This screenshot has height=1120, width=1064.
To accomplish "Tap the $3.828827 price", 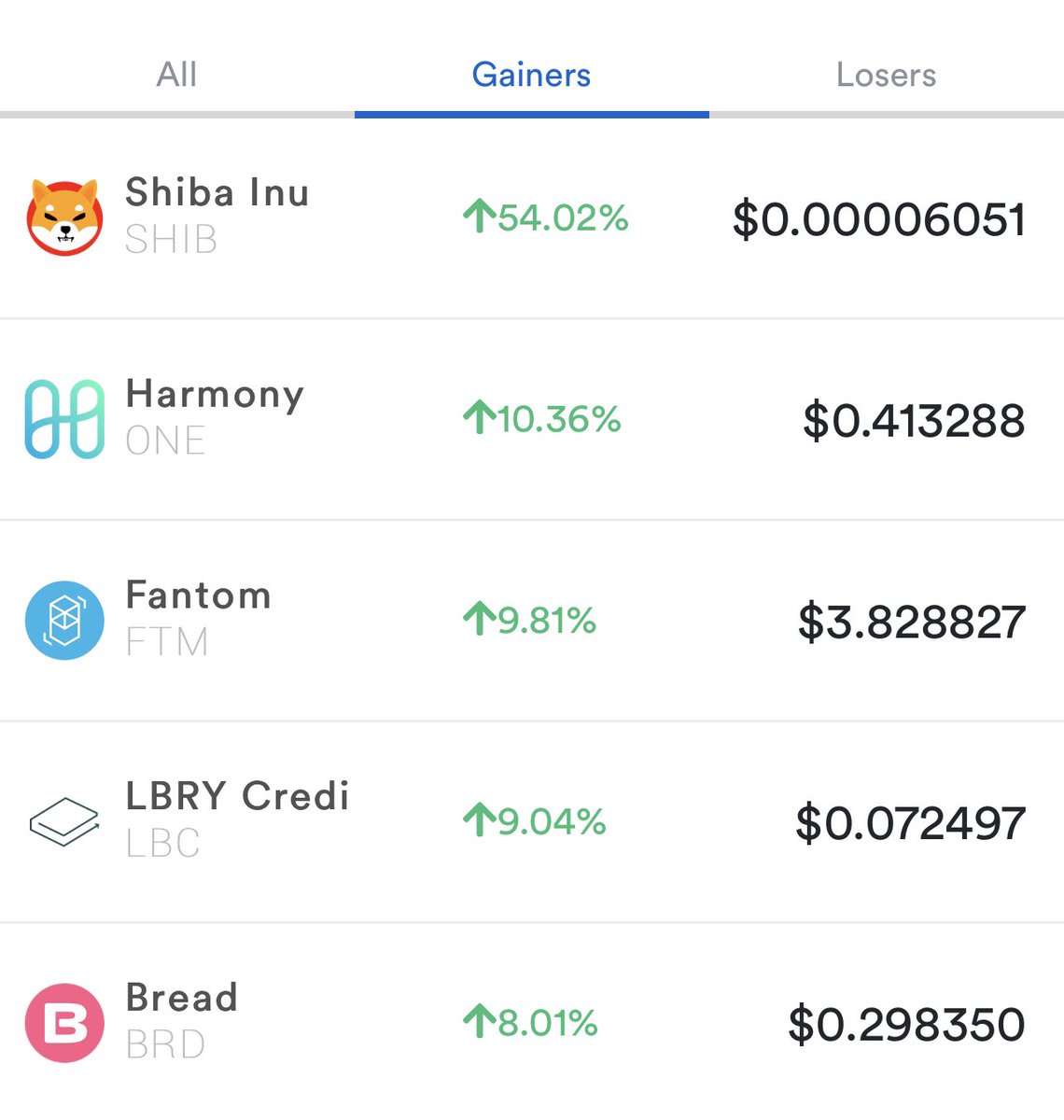I will click(912, 622).
